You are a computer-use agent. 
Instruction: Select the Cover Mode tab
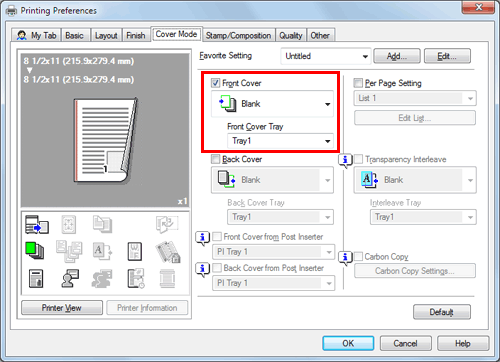pyautogui.click(x=176, y=34)
